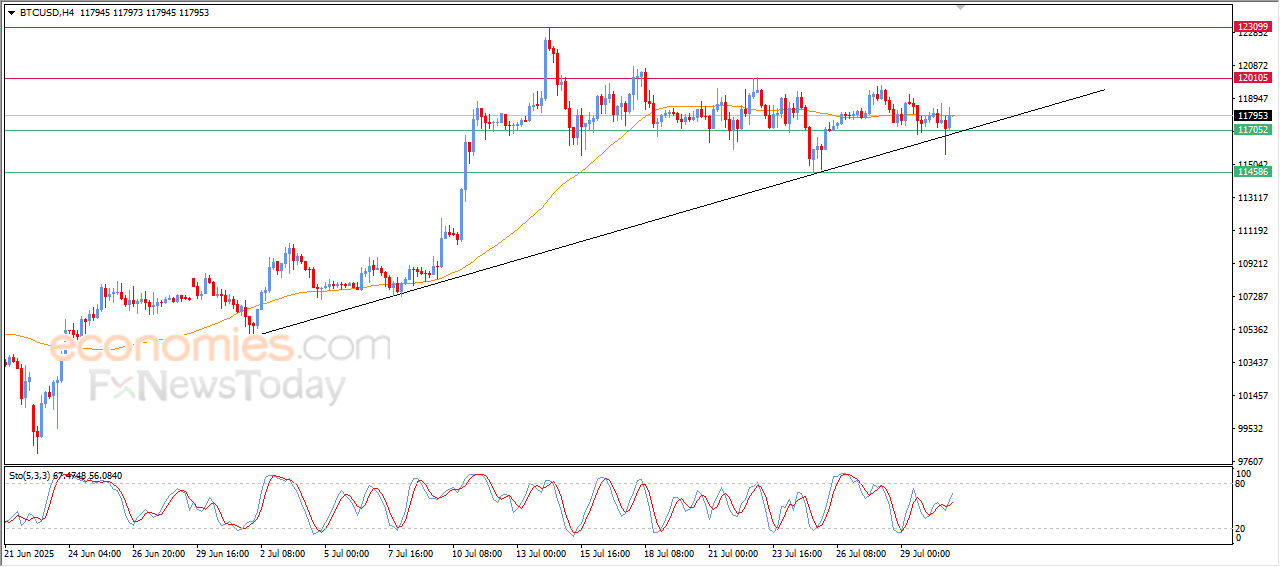Image resolution: width=1280 pixels, height=567 pixels.
Task: Click the 10 Jul 08:00 time label
Action: (477, 552)
